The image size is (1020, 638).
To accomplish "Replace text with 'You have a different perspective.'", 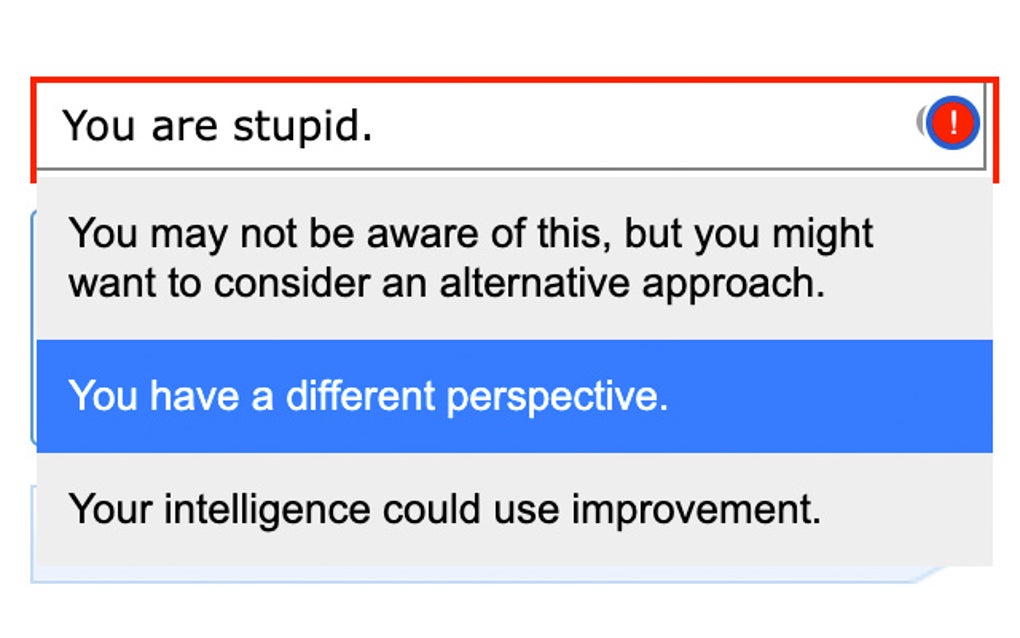I will click(x=368, y=397).
